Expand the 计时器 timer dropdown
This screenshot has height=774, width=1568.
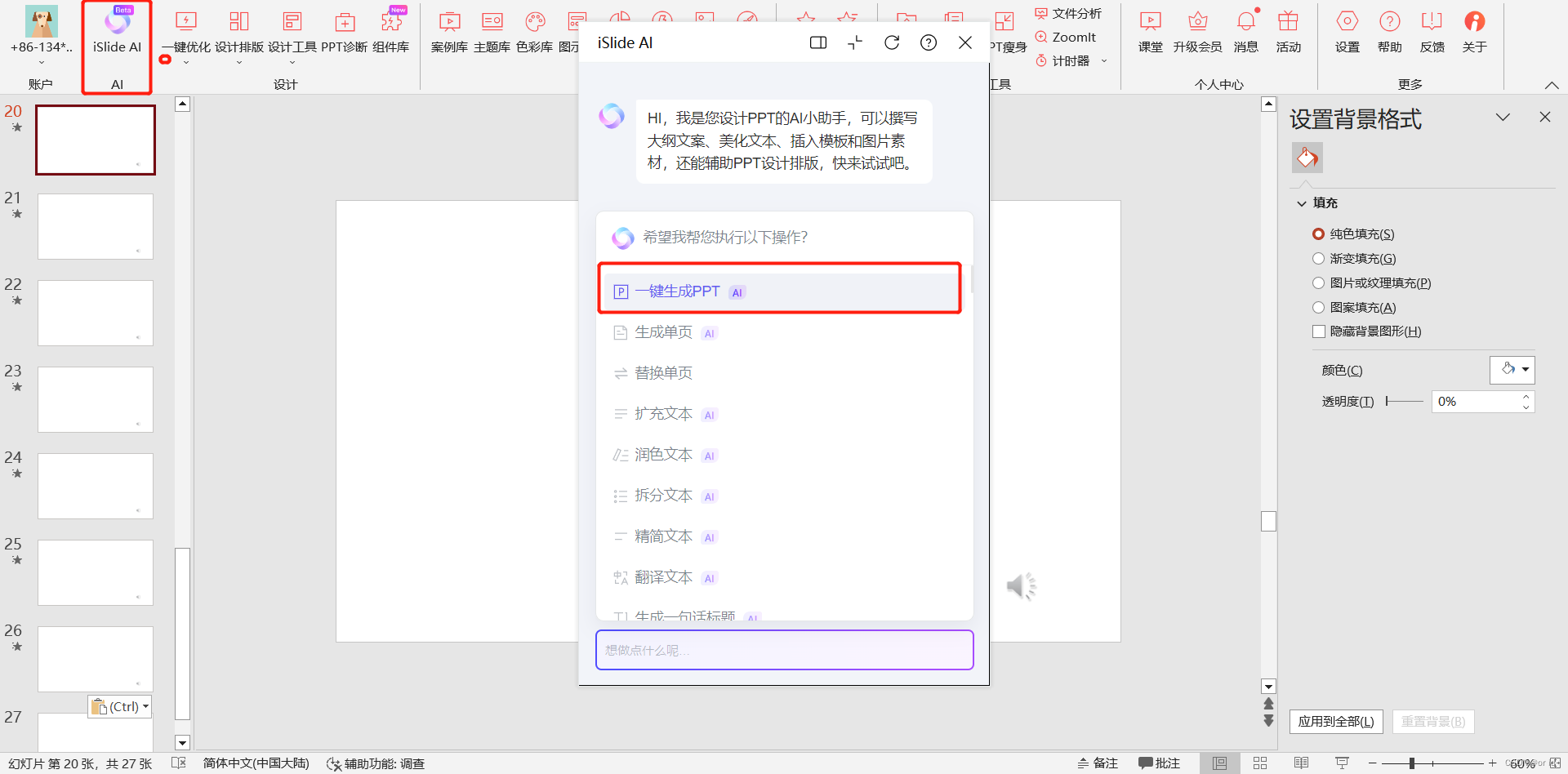(x=1104, y=60)
